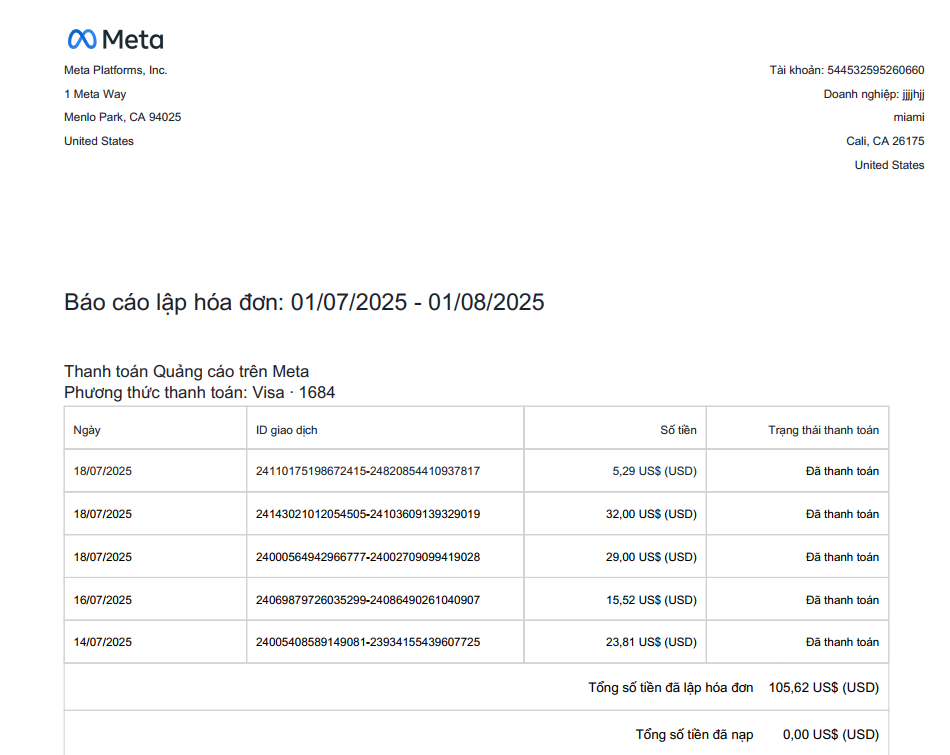The image size is (950, 755).
Task: Click the date of the 29,00 US$ transaction
Action: click(x=102, y=557)
